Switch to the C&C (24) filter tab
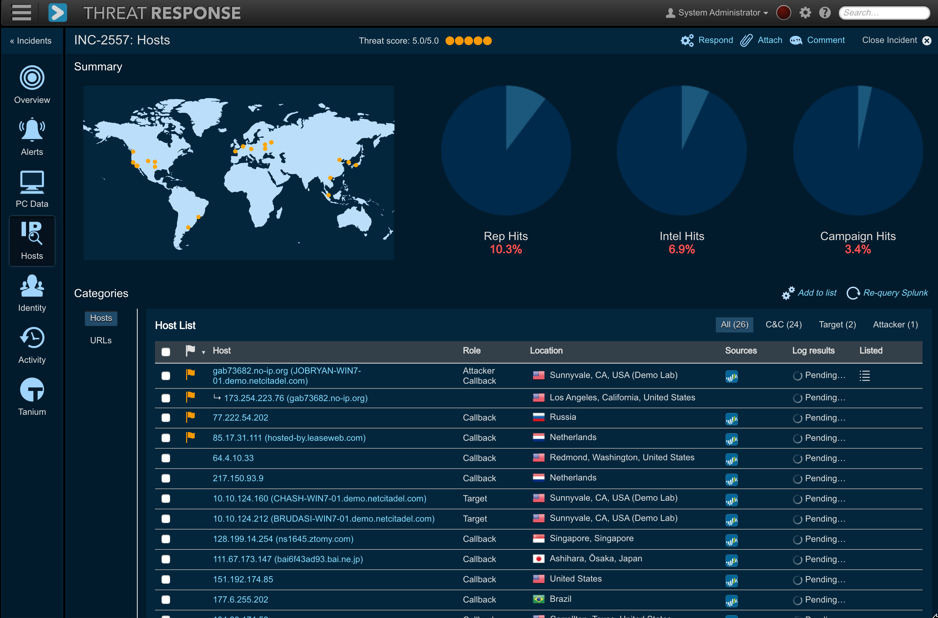938x618 pixels. [x=783, y=325]
